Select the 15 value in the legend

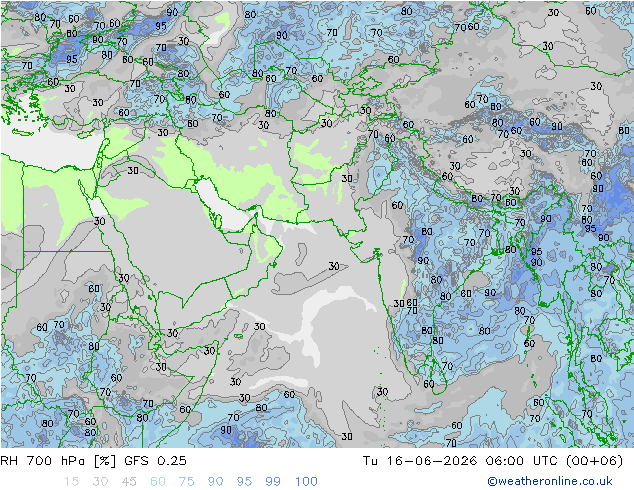71,482
